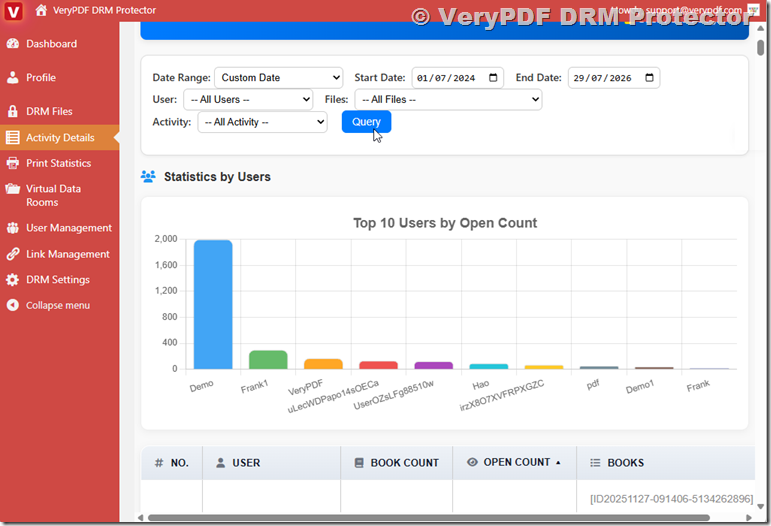Click the Activity Details list icon

tap(13, 138)
